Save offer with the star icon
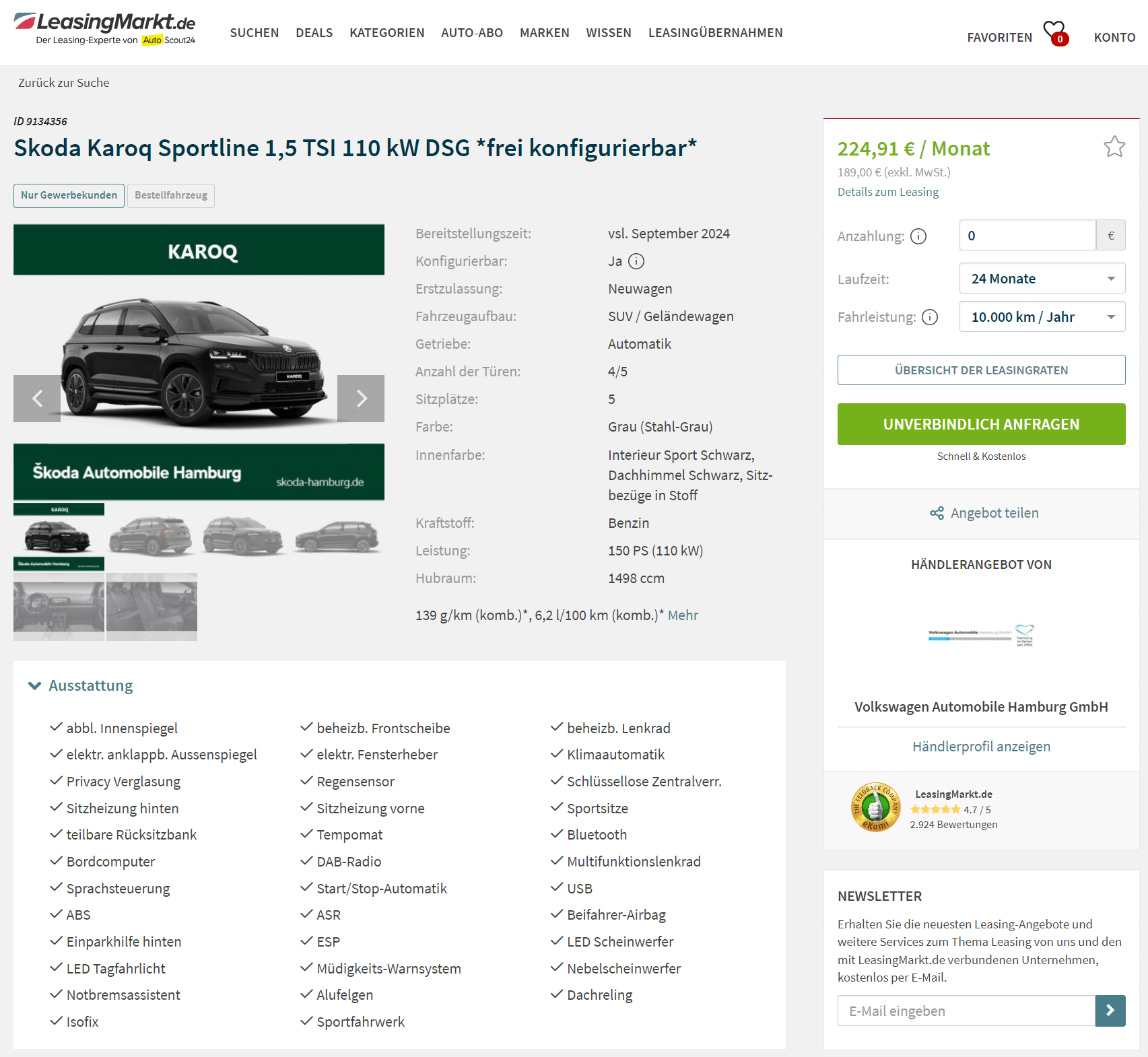This screenshot has width=1148, height=1057. (1114, 147)
